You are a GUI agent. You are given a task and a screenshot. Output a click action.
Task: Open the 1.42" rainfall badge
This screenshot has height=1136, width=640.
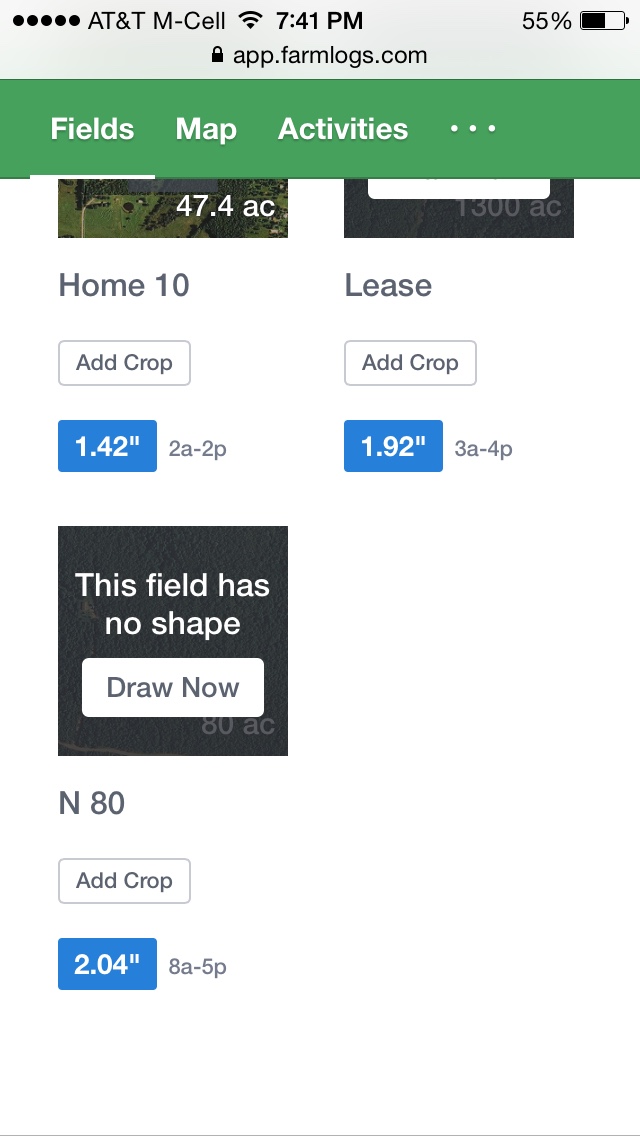click(x=107, y=446)
